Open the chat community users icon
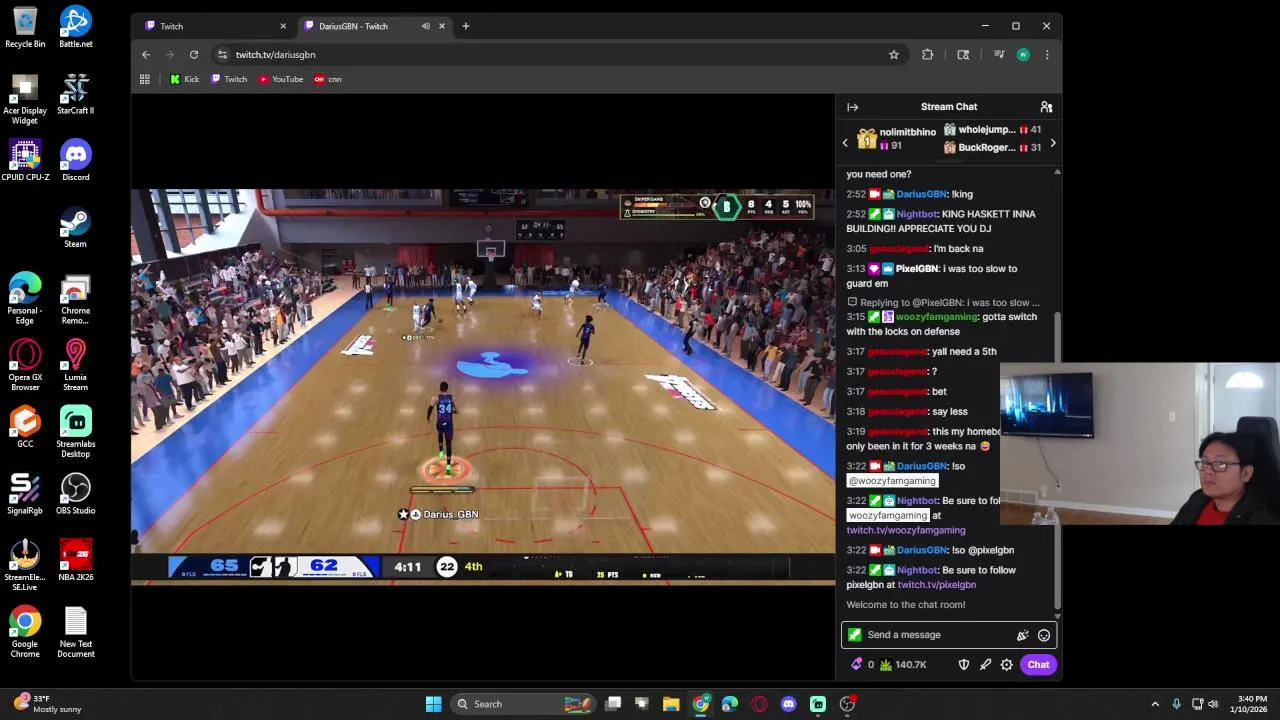The width and height of the screenshot is (1280, 720). 1046,107
